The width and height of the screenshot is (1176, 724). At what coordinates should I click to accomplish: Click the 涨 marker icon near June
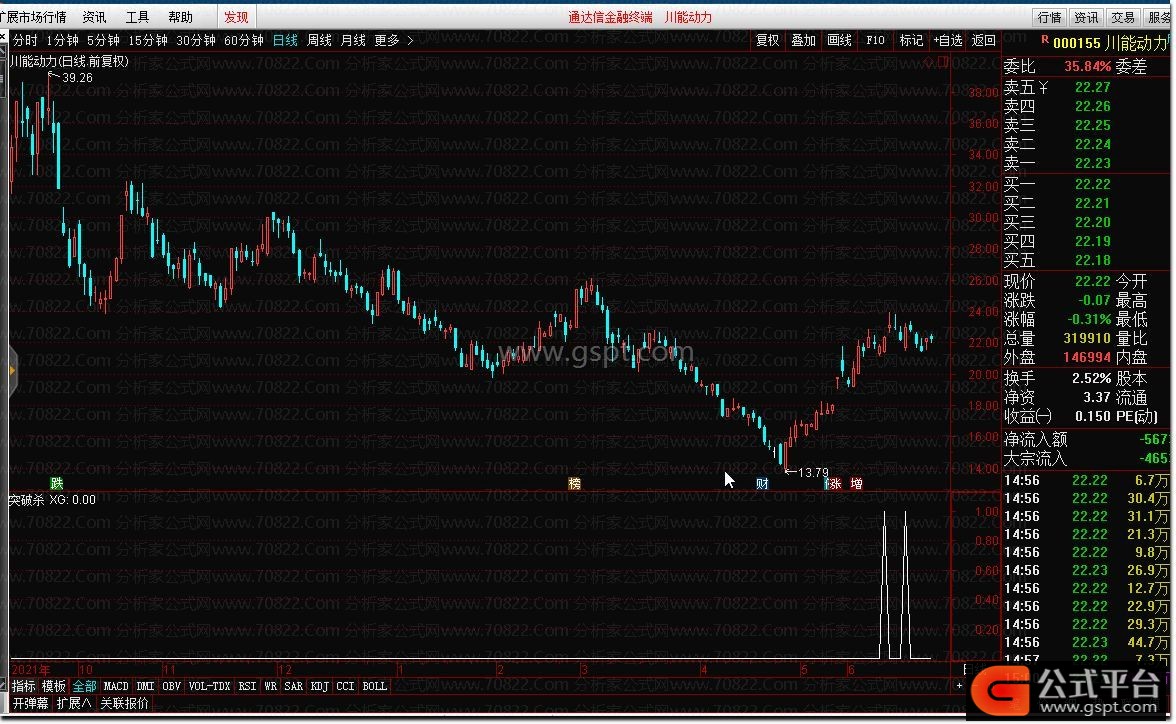[834, 484]
